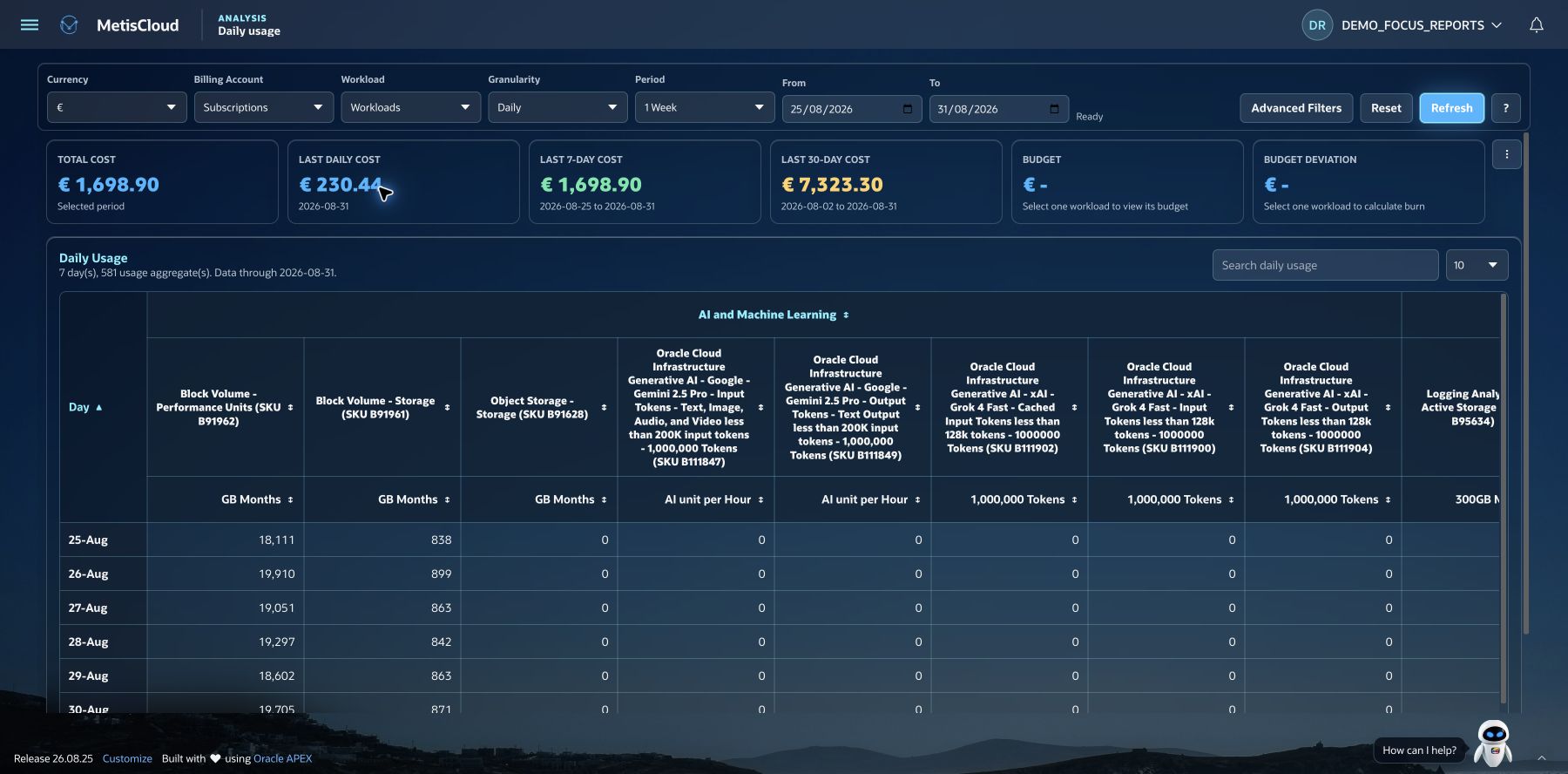This screenshot has width=1568, height=774.
Task: Sort Gemini 2.5 Pro Input Tokens column
Action: (760, 407)
